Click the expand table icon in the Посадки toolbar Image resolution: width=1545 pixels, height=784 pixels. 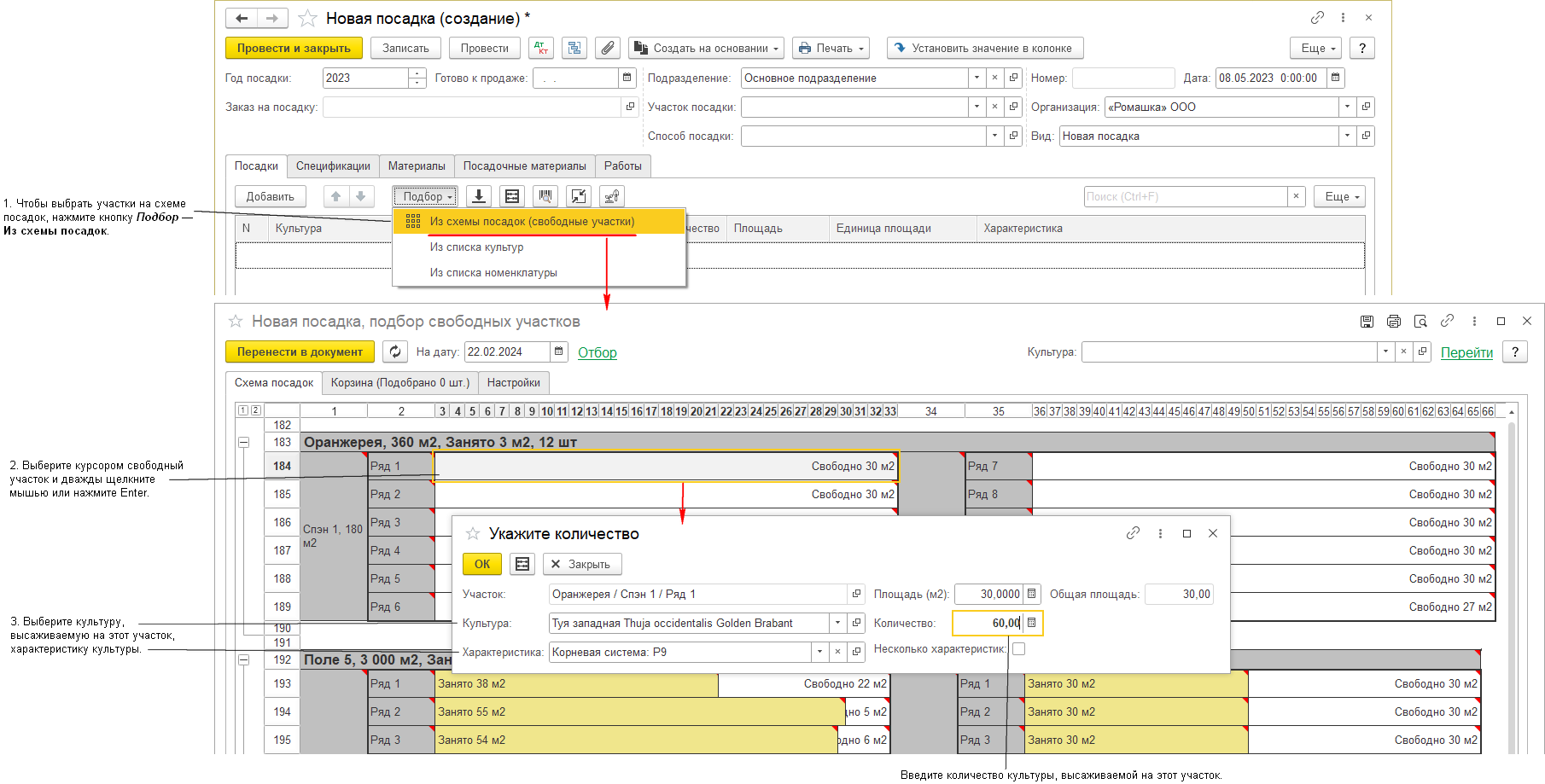(579, 197)
